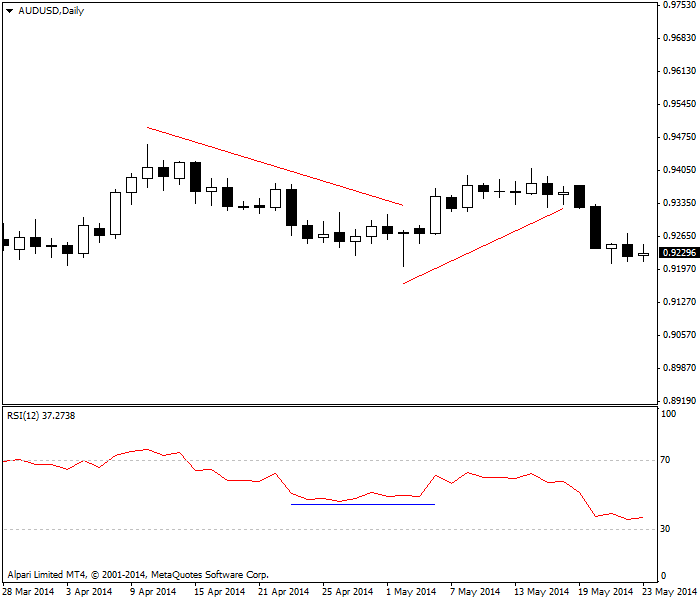Click the tall black candle near 21 Apr
This screenshot has width=700, height=600.
291,207
